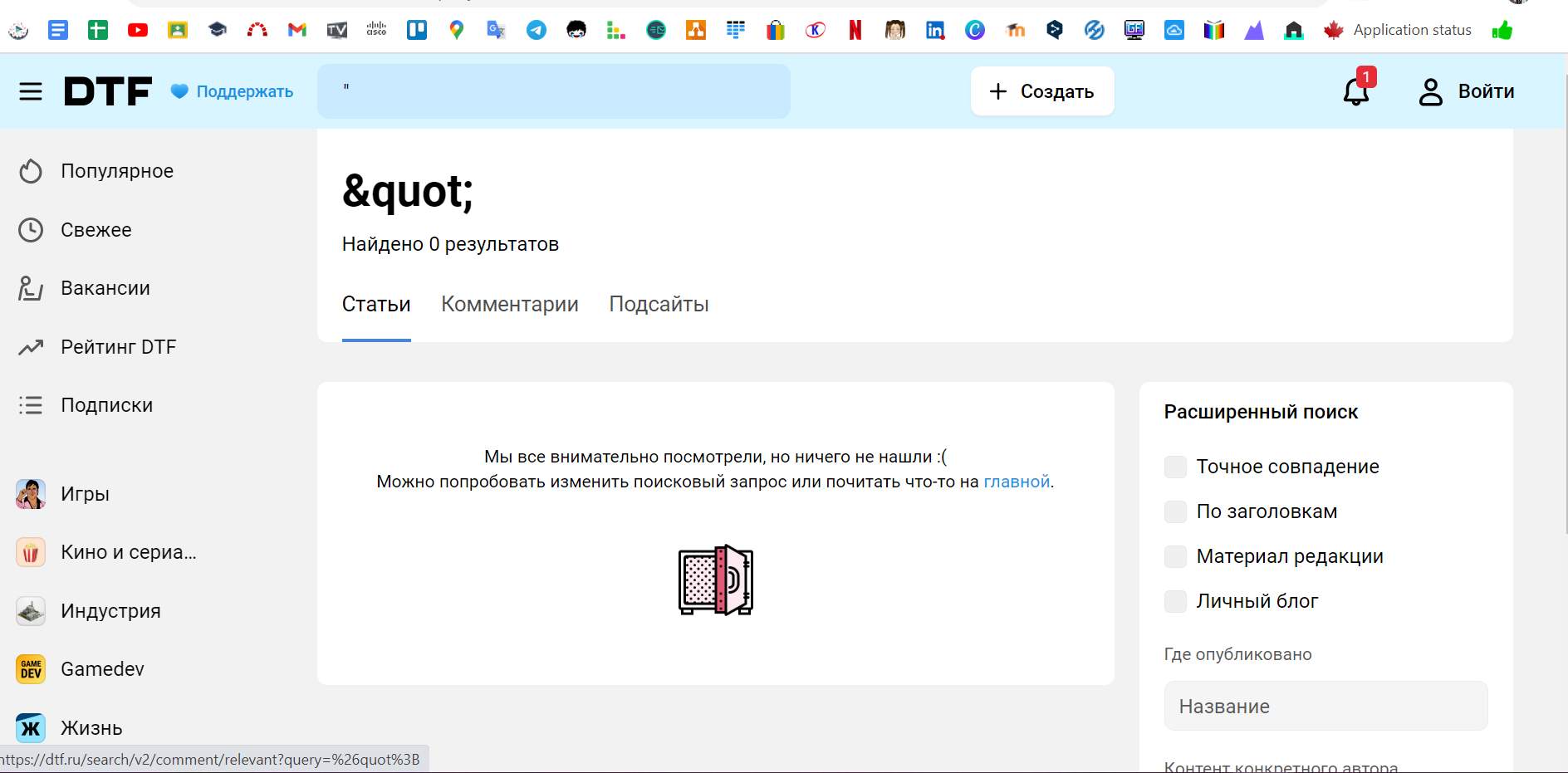The height and width of the screenshot is (773, 1568).
Task: Toggle the Материал редакции checkbox
Action: click(1175, 556)
